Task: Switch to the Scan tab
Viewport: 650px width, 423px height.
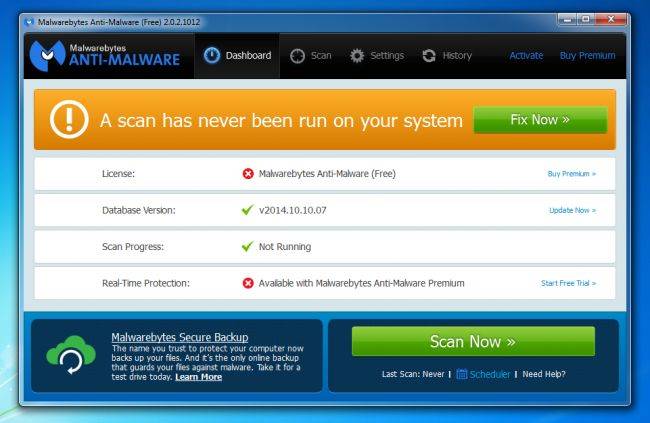Action: pyautogui.click(x=310, y=56)
